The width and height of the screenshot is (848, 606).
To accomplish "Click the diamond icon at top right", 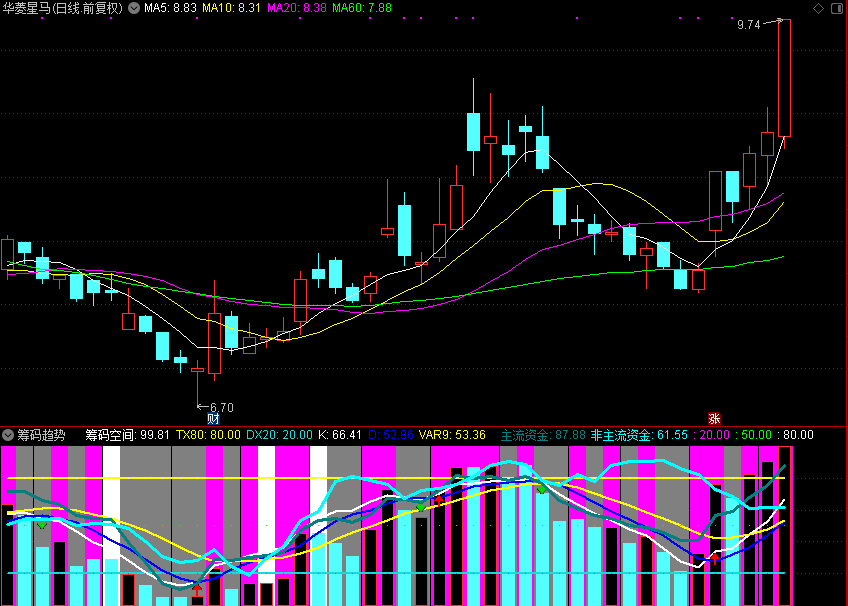I will 818,8.
